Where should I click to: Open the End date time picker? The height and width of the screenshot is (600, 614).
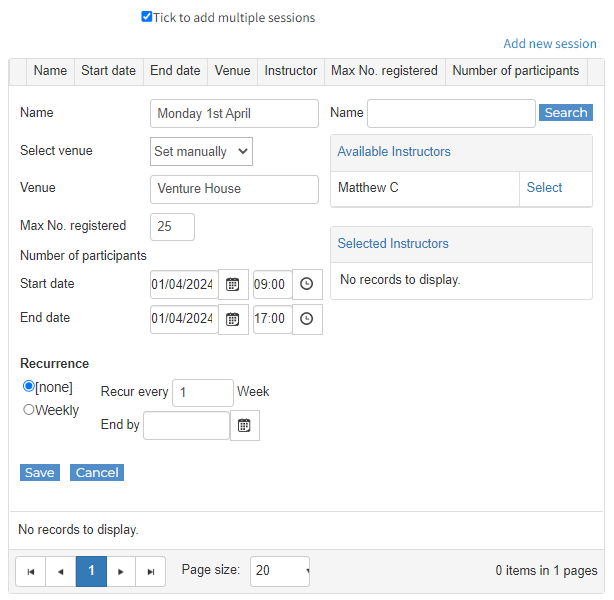click(307, 319)
